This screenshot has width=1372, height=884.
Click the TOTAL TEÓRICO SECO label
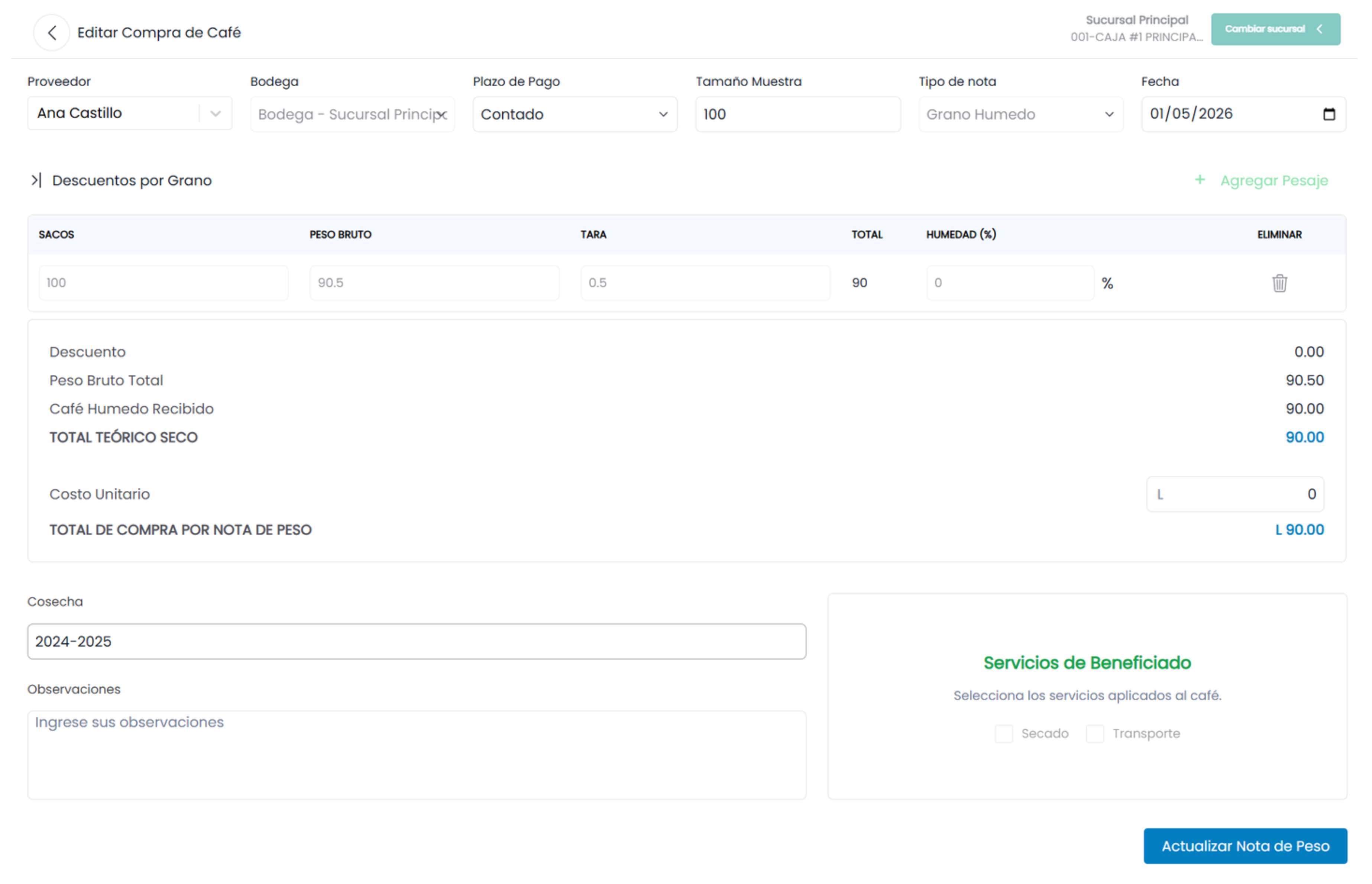pyautogui.click(x=123, y=438)
